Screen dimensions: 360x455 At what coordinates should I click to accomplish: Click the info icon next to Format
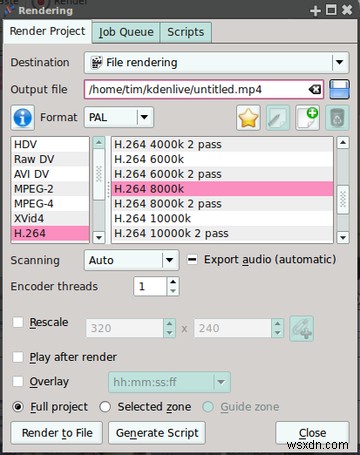click(22, 118)
